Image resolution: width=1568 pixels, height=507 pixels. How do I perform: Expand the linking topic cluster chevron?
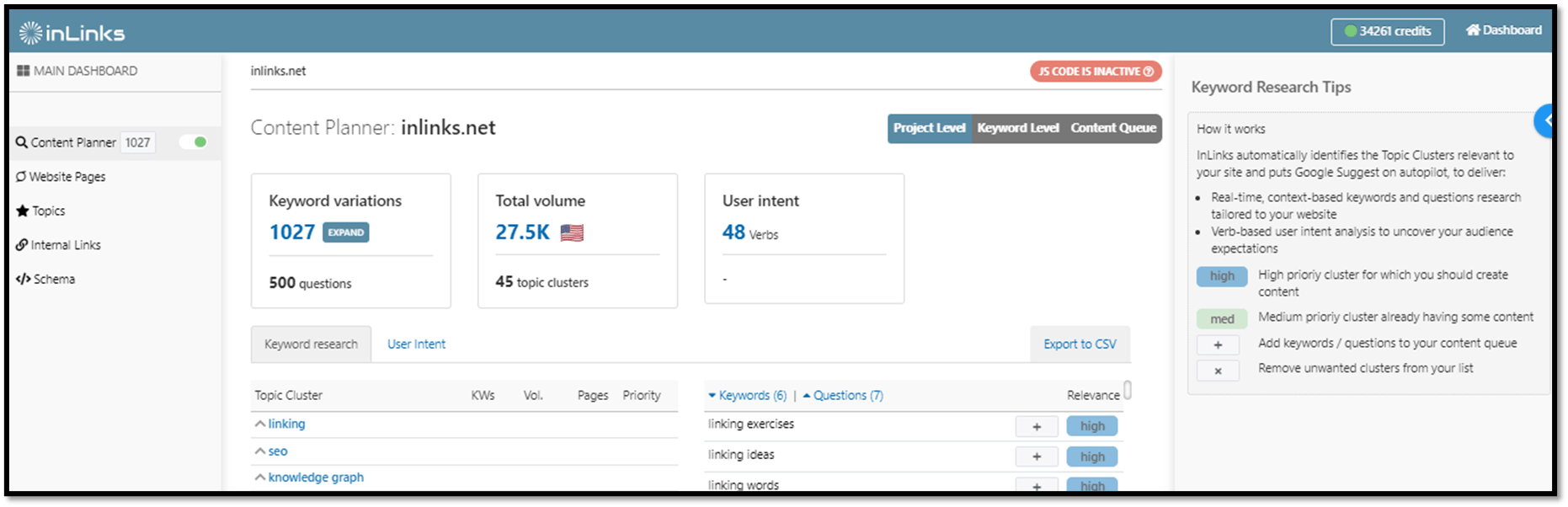coord(260,424)
